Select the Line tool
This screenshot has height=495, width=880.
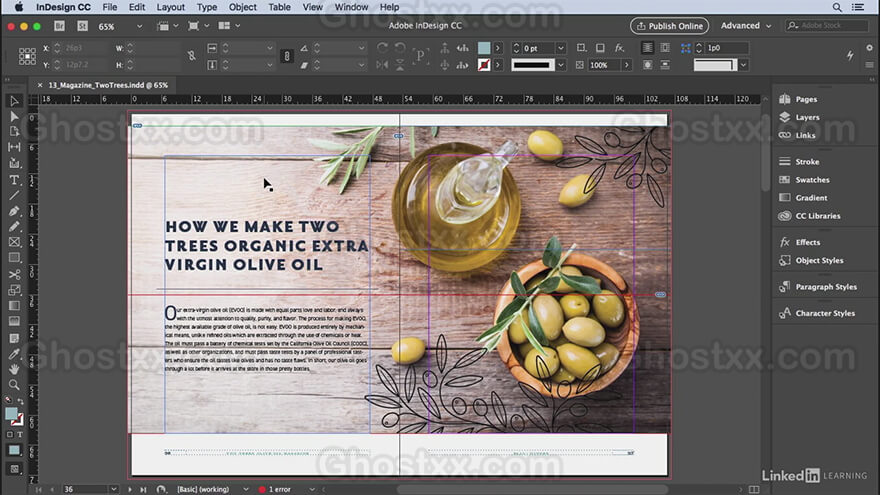click(14, 195)
